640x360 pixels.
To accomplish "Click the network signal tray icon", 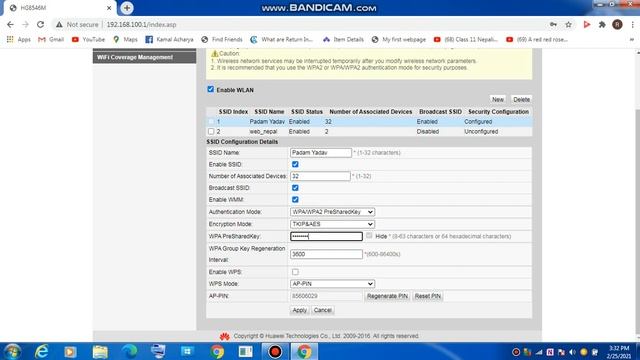I will (x=539, y=352).
